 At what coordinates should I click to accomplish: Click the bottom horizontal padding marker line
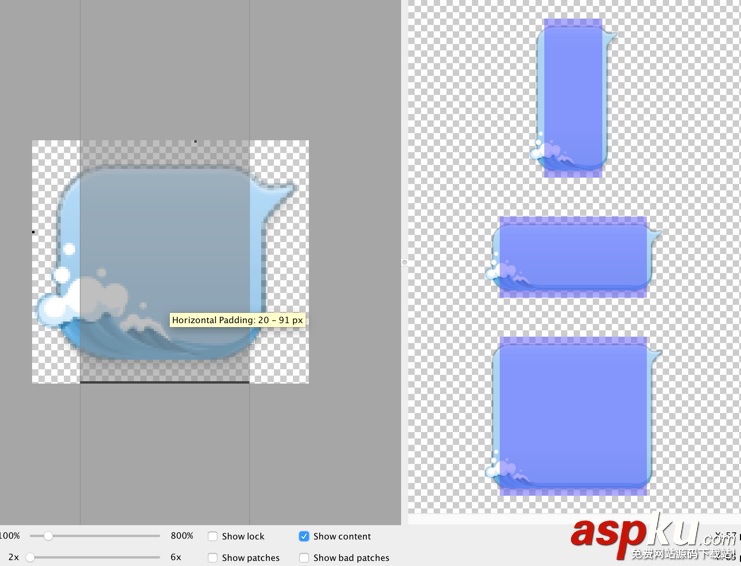pyautogui.click(x=165, y=382)
